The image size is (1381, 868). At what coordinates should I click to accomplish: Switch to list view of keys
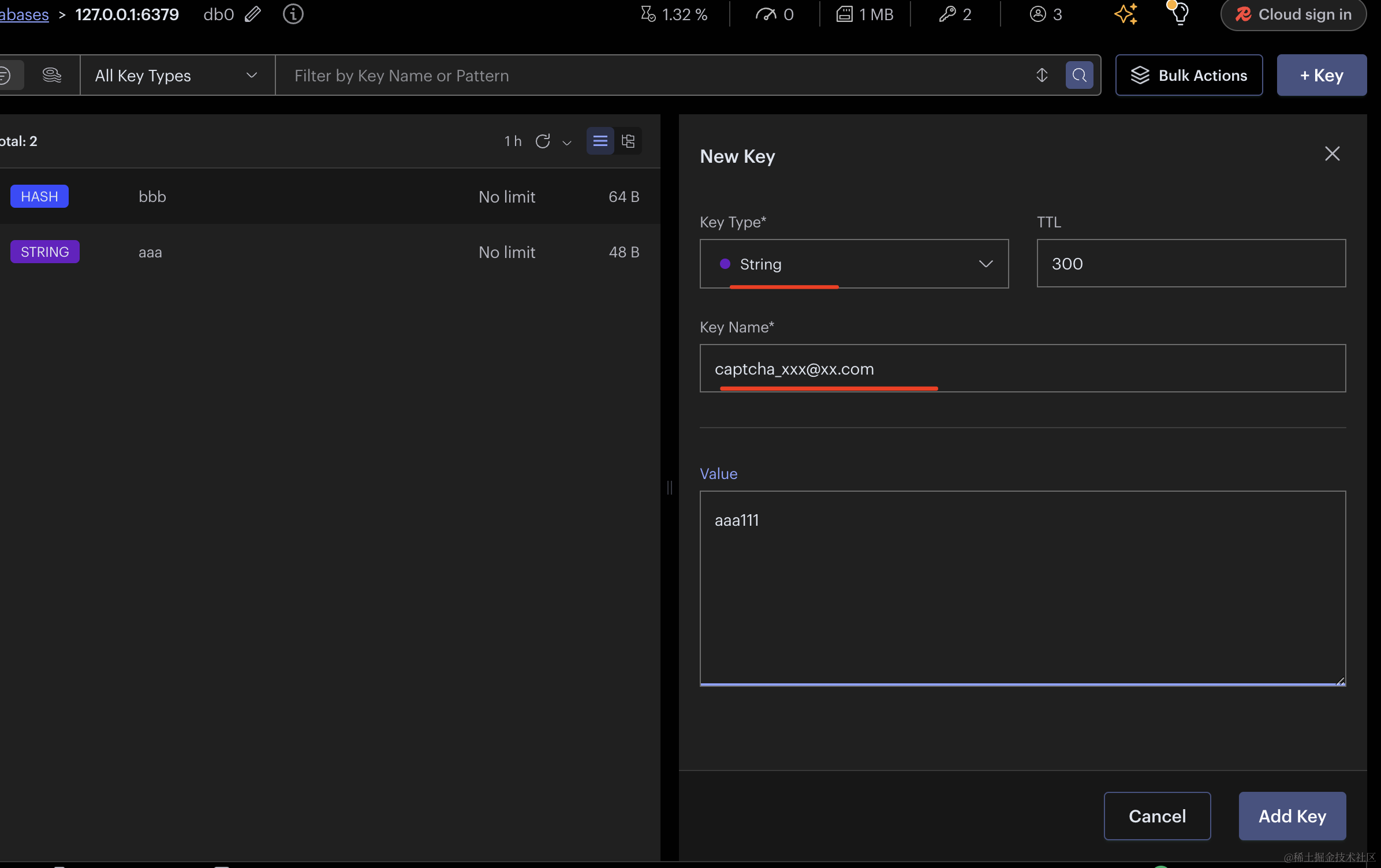(600, 141)
